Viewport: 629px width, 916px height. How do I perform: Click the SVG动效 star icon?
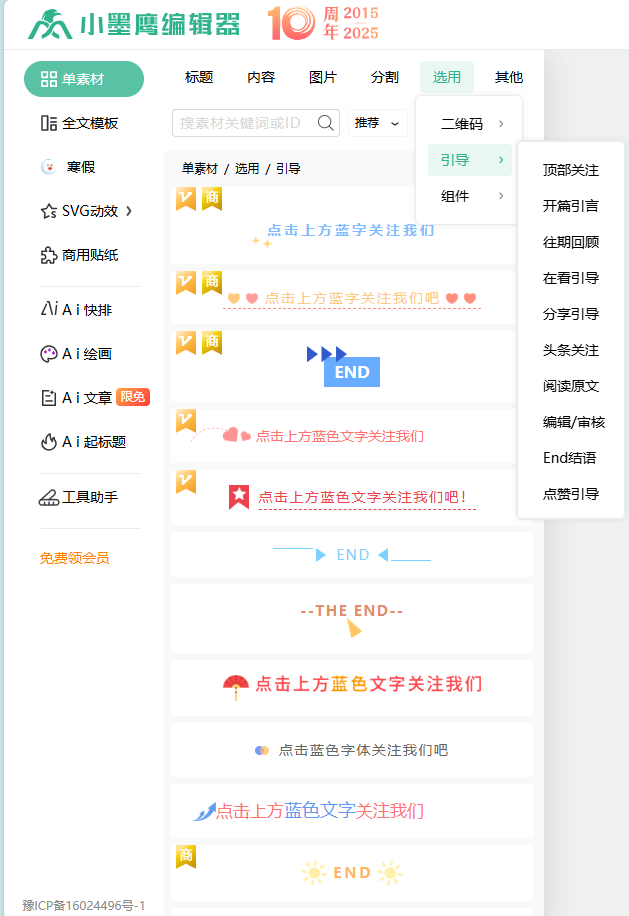(48, 211)
